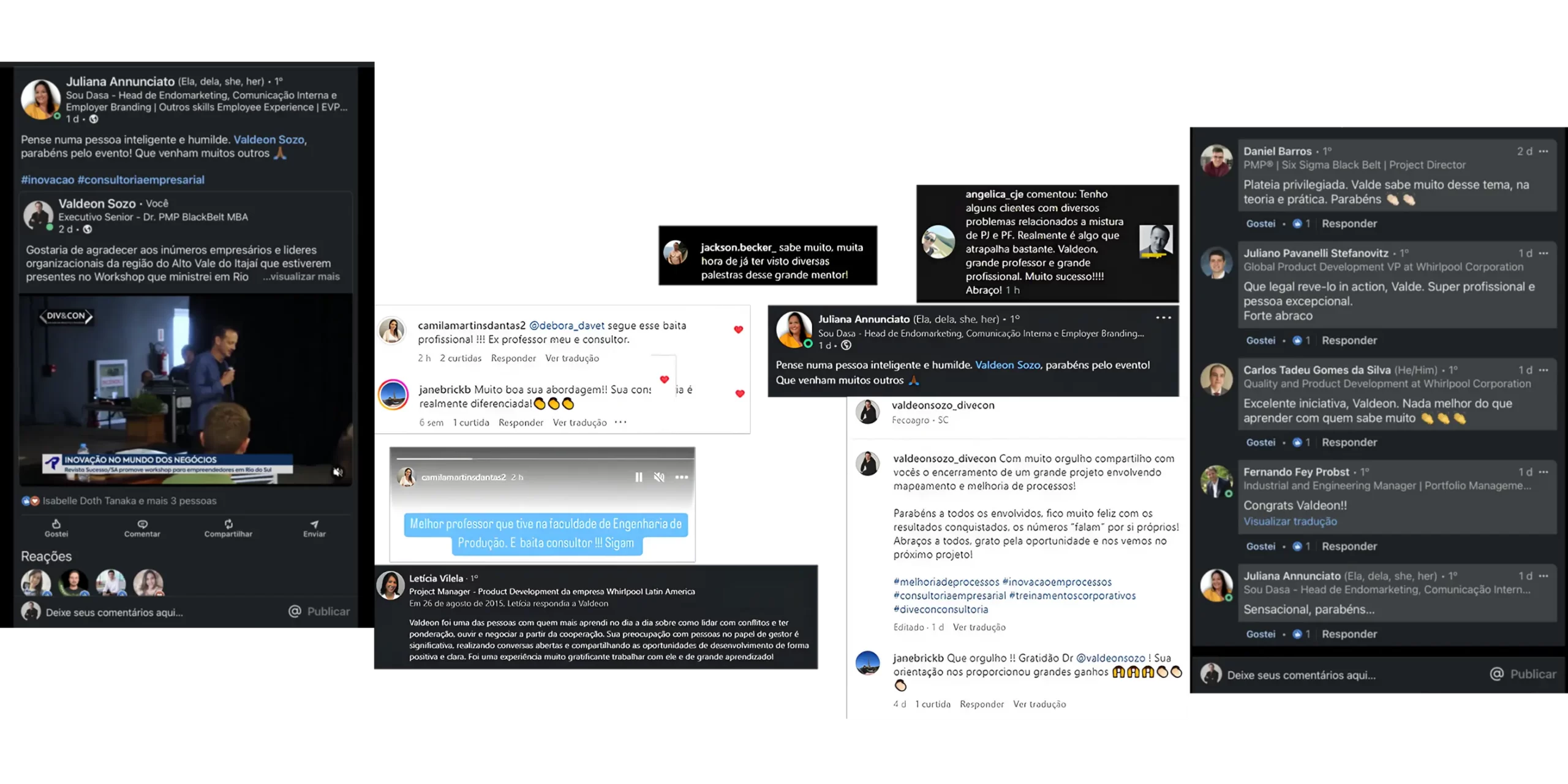This screenshot has height=784, width=1568.
Task: Like camilamartinsdantas2 comment with heart
Action: [x=738, y=330]
